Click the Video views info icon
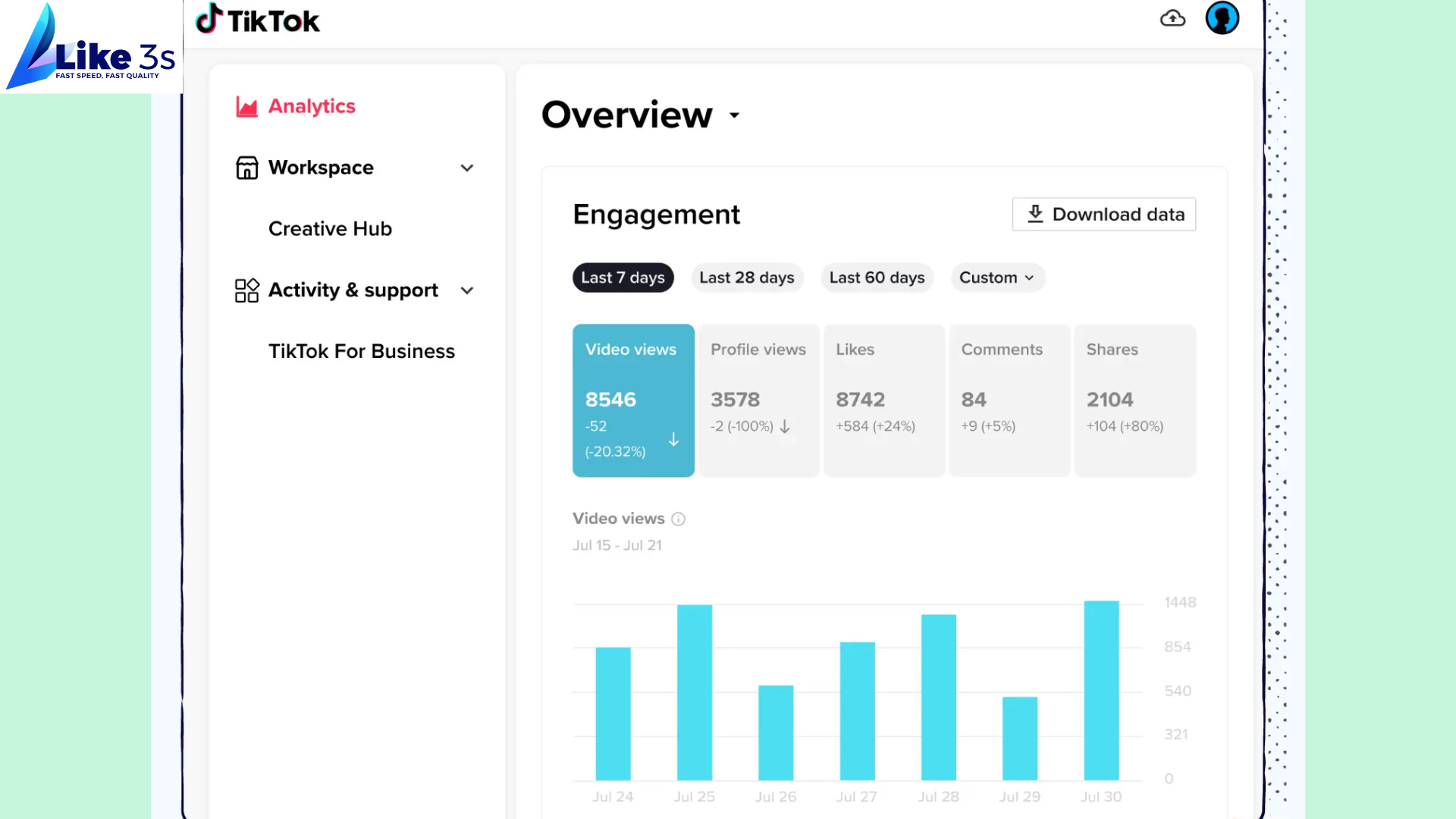 679,519
